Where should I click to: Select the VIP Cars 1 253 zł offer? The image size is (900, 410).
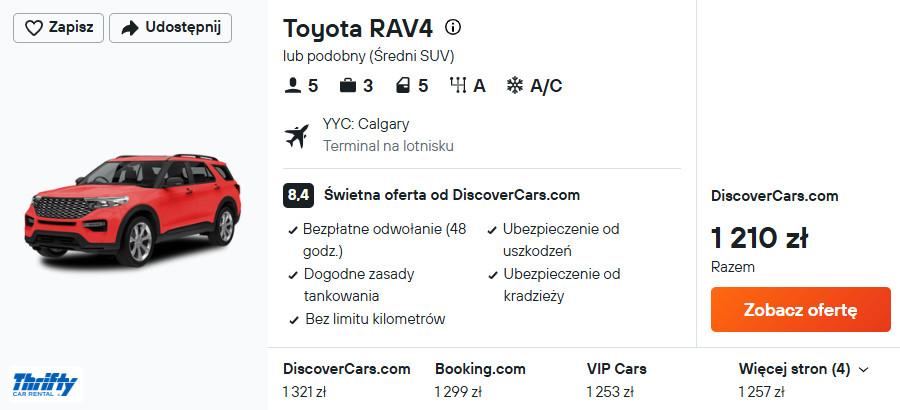pyautogui.click(x=616, y=379)
